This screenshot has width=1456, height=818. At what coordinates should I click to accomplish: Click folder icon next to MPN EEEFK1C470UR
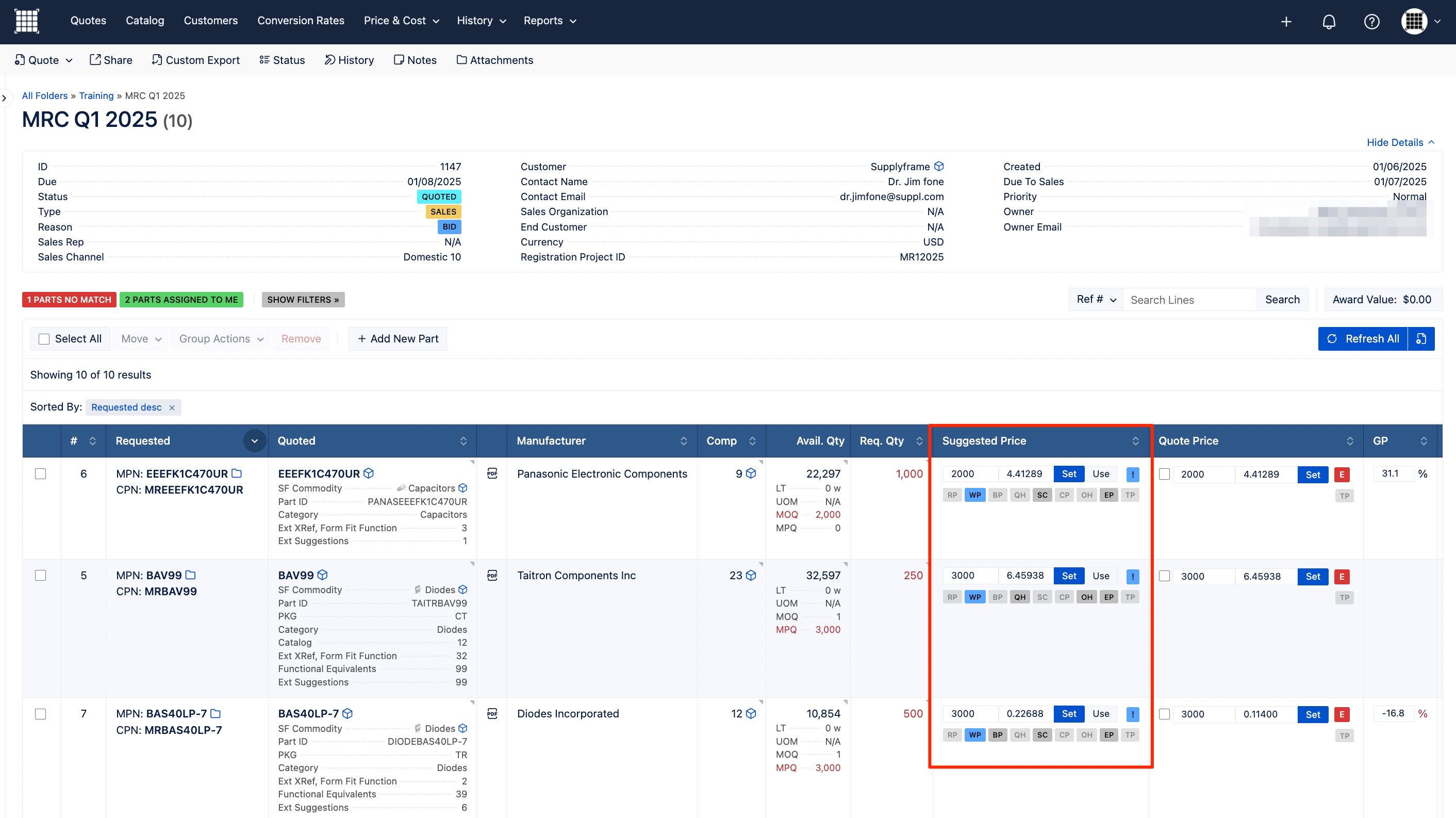[x=237, y=473]
